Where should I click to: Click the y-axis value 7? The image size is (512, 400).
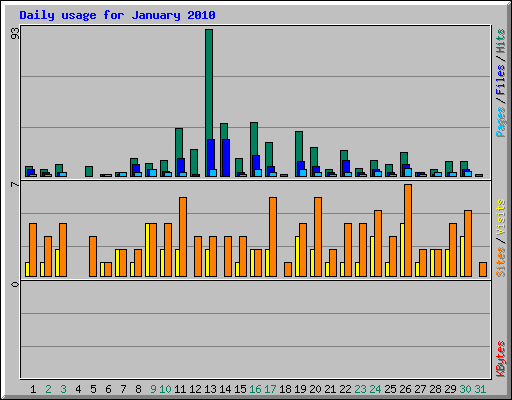pos(15,184)
